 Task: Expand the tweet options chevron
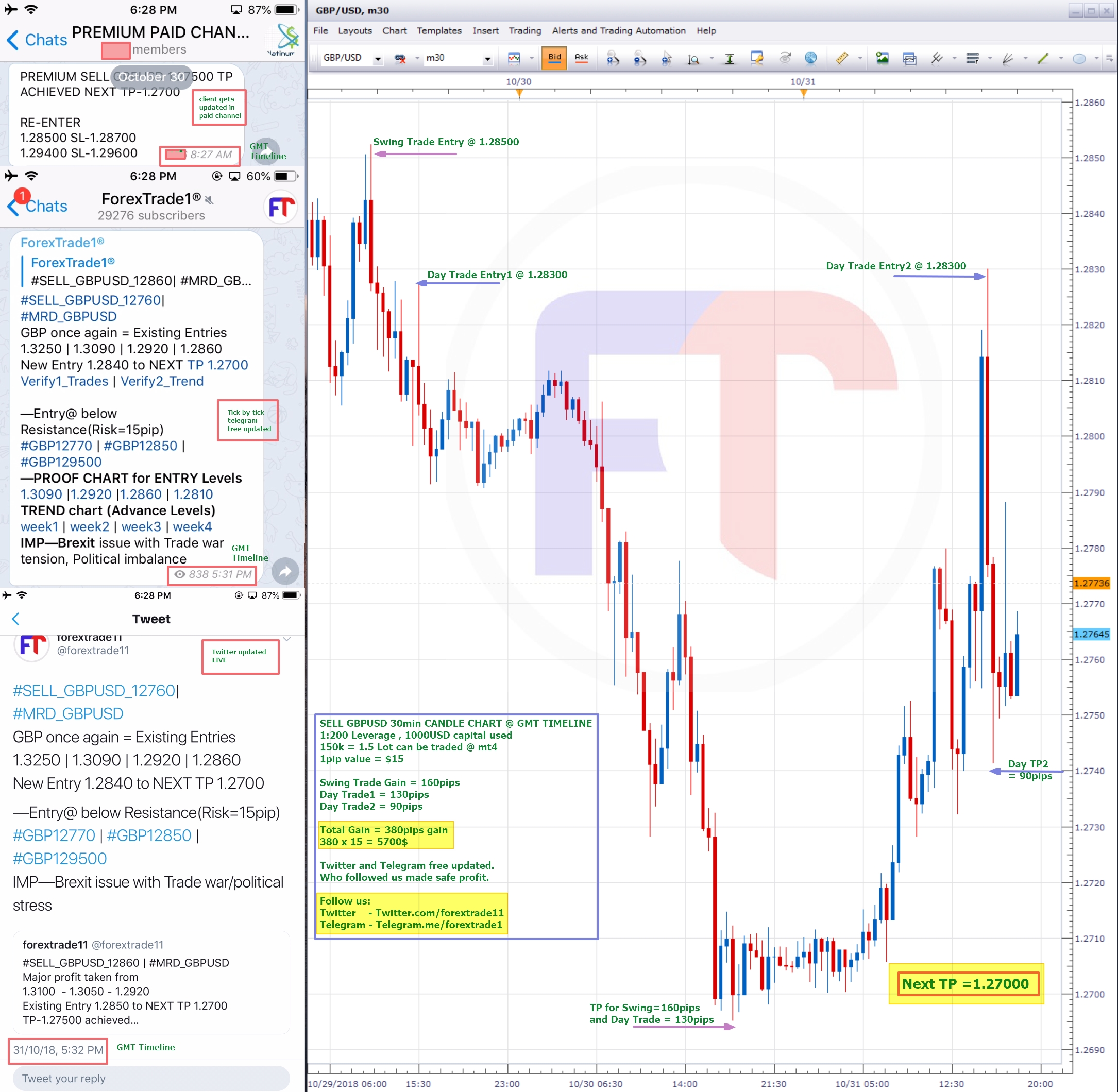coord(287,639)
